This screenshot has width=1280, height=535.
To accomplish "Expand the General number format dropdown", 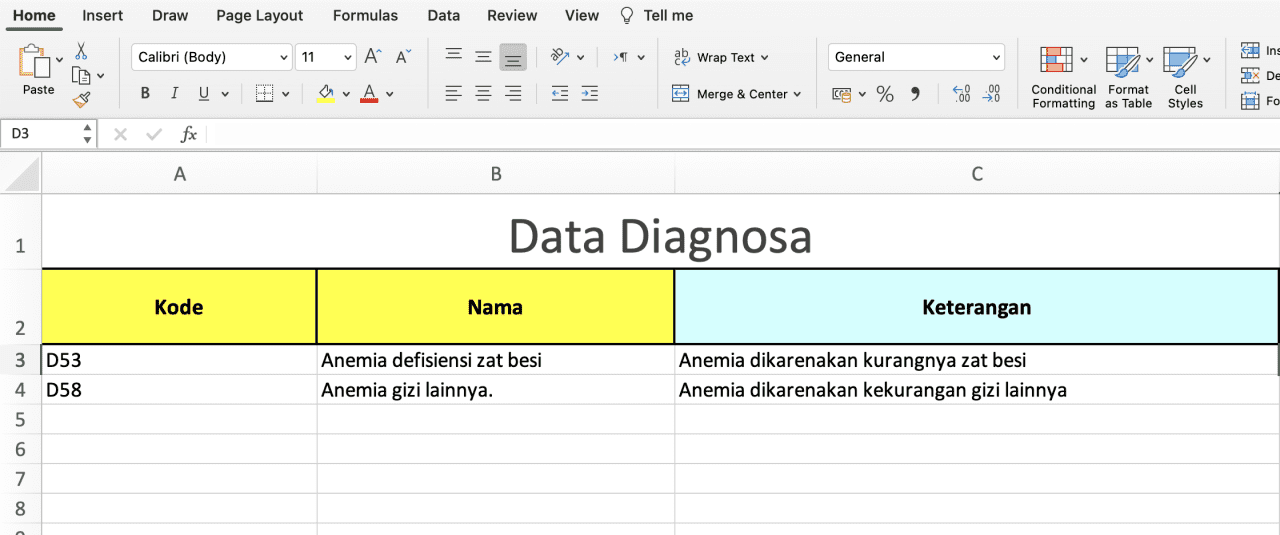I will [x=916, y=57].
